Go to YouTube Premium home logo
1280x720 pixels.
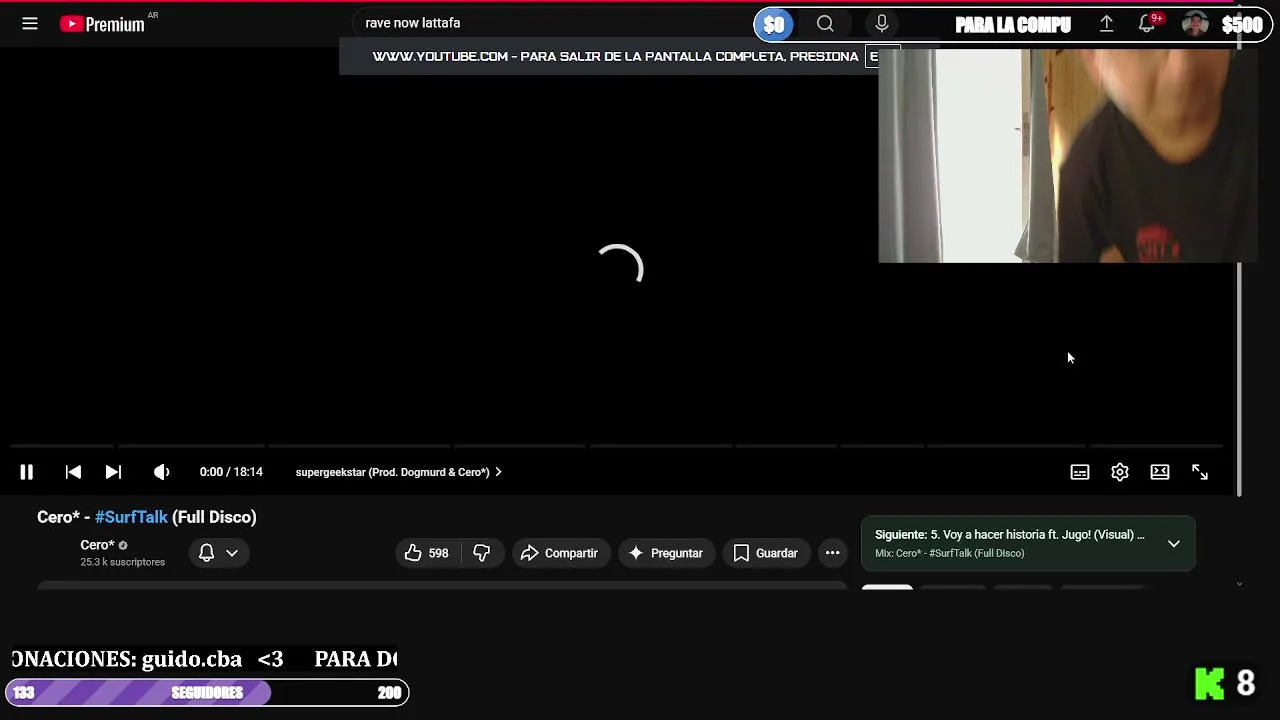102,24
